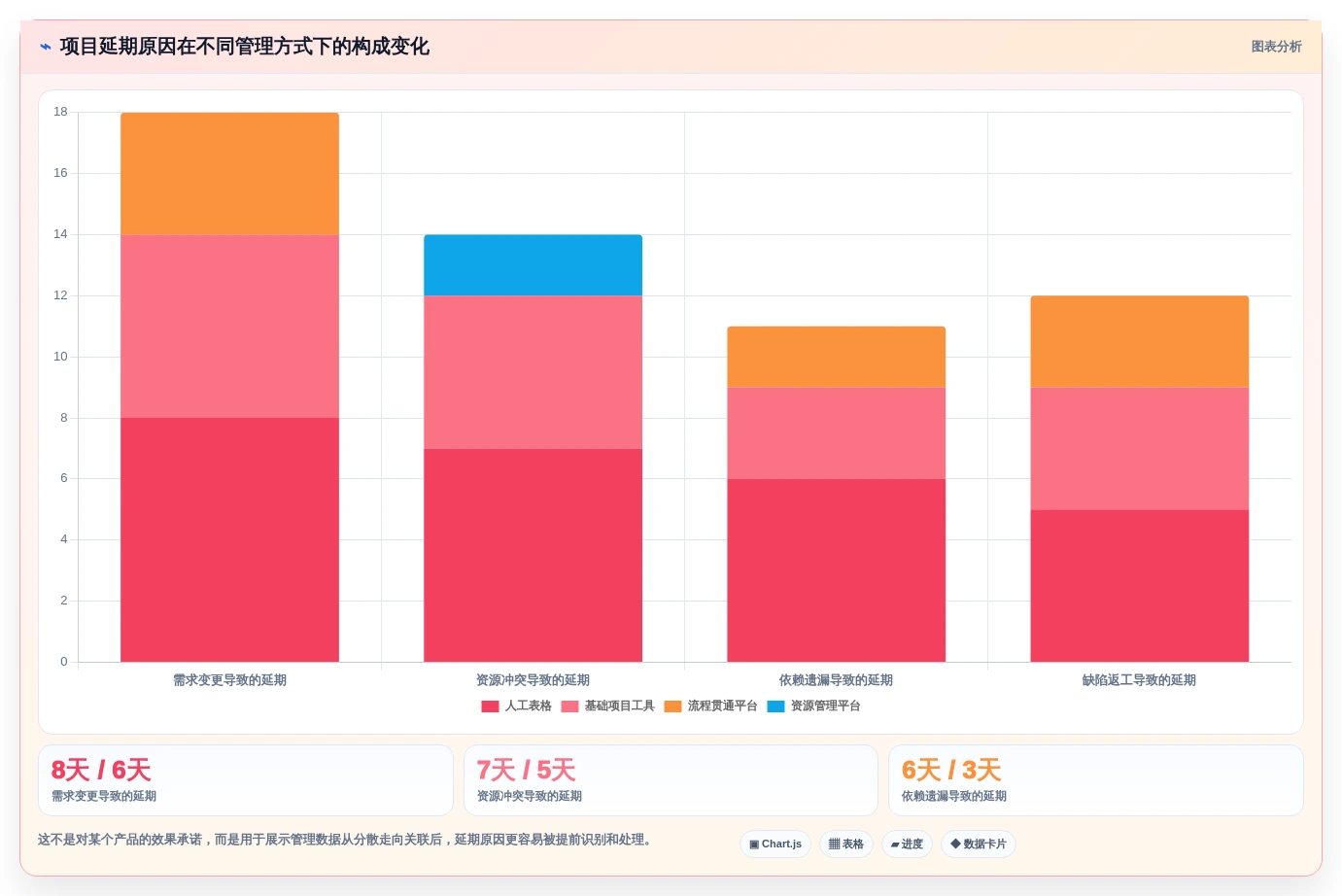This screenshot has width=1342, height=896.
Task: Click the 需求变更导致的延期 axis label
Action: point(229,680)
